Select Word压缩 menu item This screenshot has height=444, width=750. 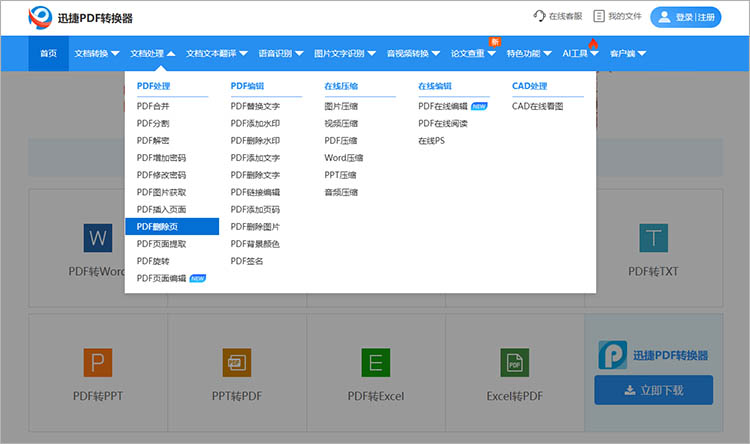pos(343,158)
